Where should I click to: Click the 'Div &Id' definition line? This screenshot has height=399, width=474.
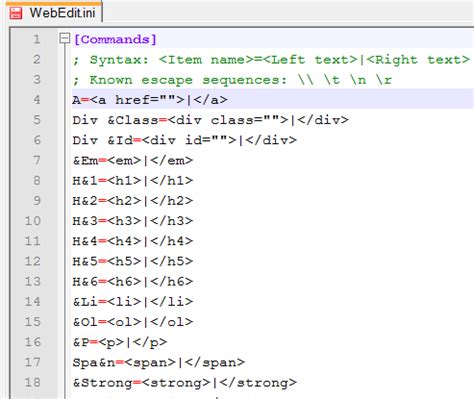[x=184, y=140]
